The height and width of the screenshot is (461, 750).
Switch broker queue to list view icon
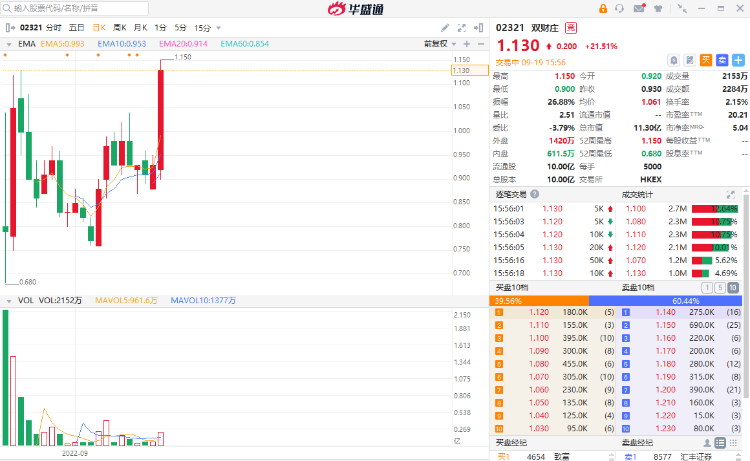[720, 443]
